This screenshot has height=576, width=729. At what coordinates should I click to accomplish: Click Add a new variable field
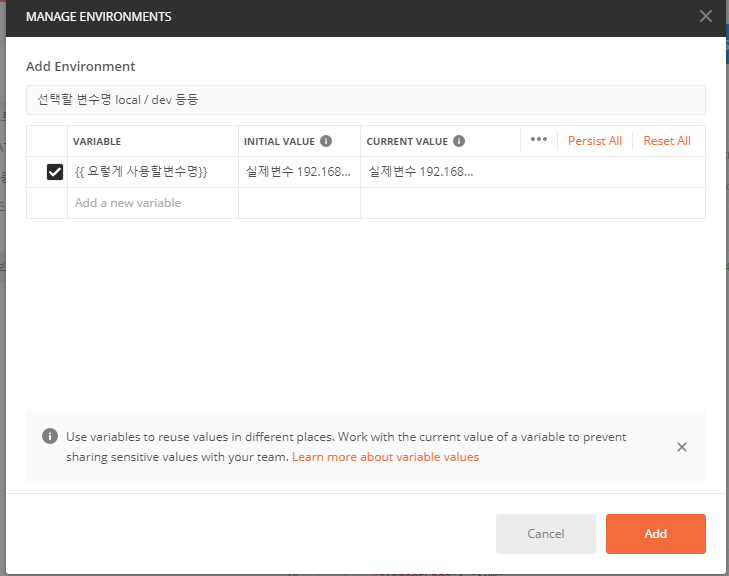pyautogui.click(x=153, y=203)
